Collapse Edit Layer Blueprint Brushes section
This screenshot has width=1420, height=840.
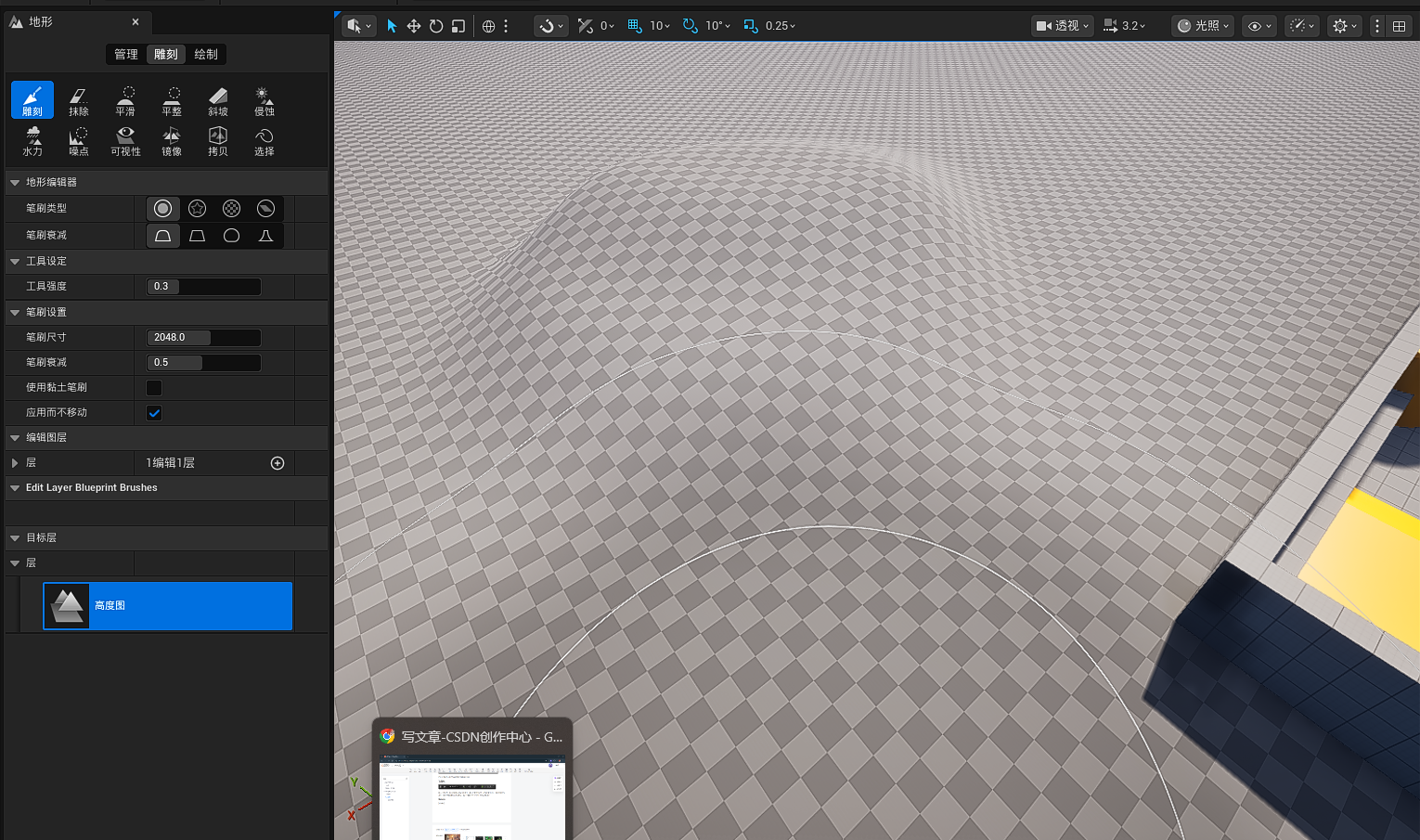click(x=15, y=488)
